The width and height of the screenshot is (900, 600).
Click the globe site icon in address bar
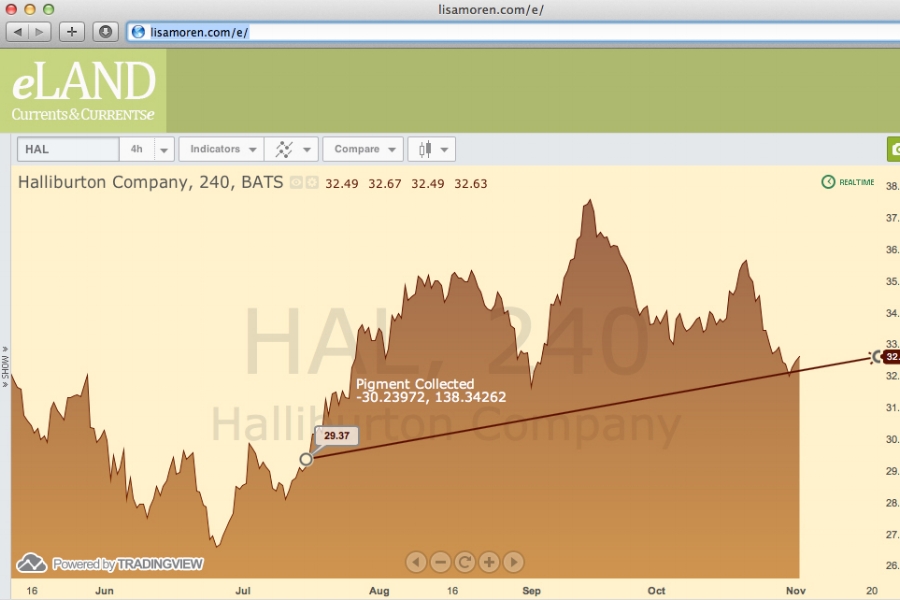pos(138,32)
